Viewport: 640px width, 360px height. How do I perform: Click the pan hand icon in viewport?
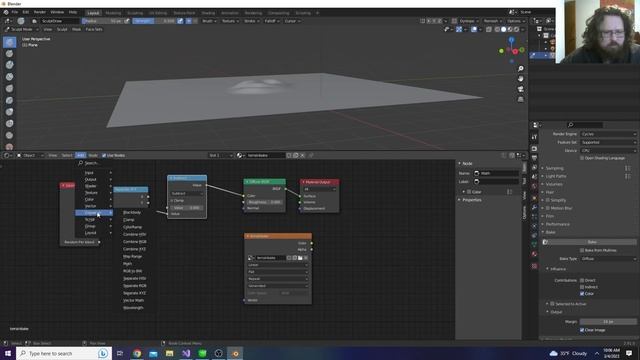(520, 78)
